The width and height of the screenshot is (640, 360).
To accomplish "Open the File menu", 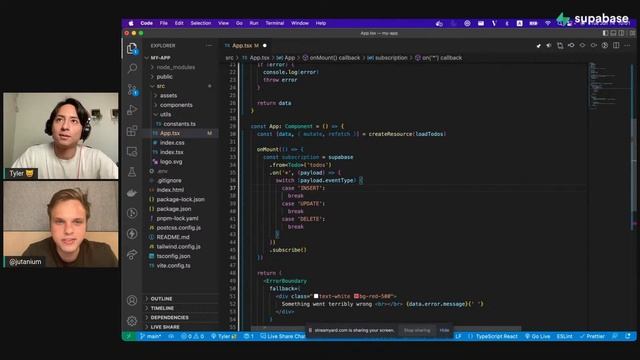I will pyautogui.click(x=164, y=23).
